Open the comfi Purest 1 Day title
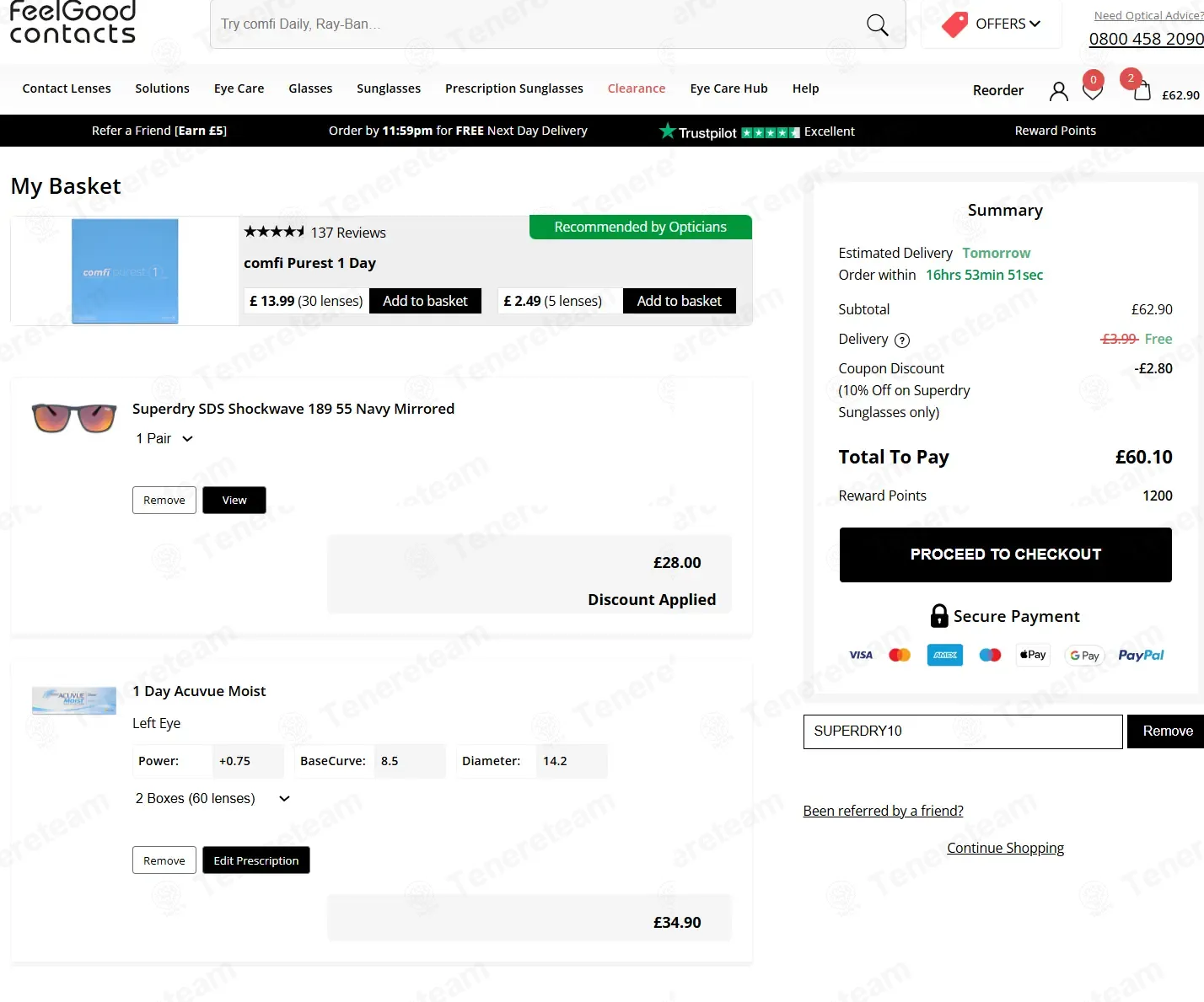Viewport: 1204px width, 1002px height. 310,263
